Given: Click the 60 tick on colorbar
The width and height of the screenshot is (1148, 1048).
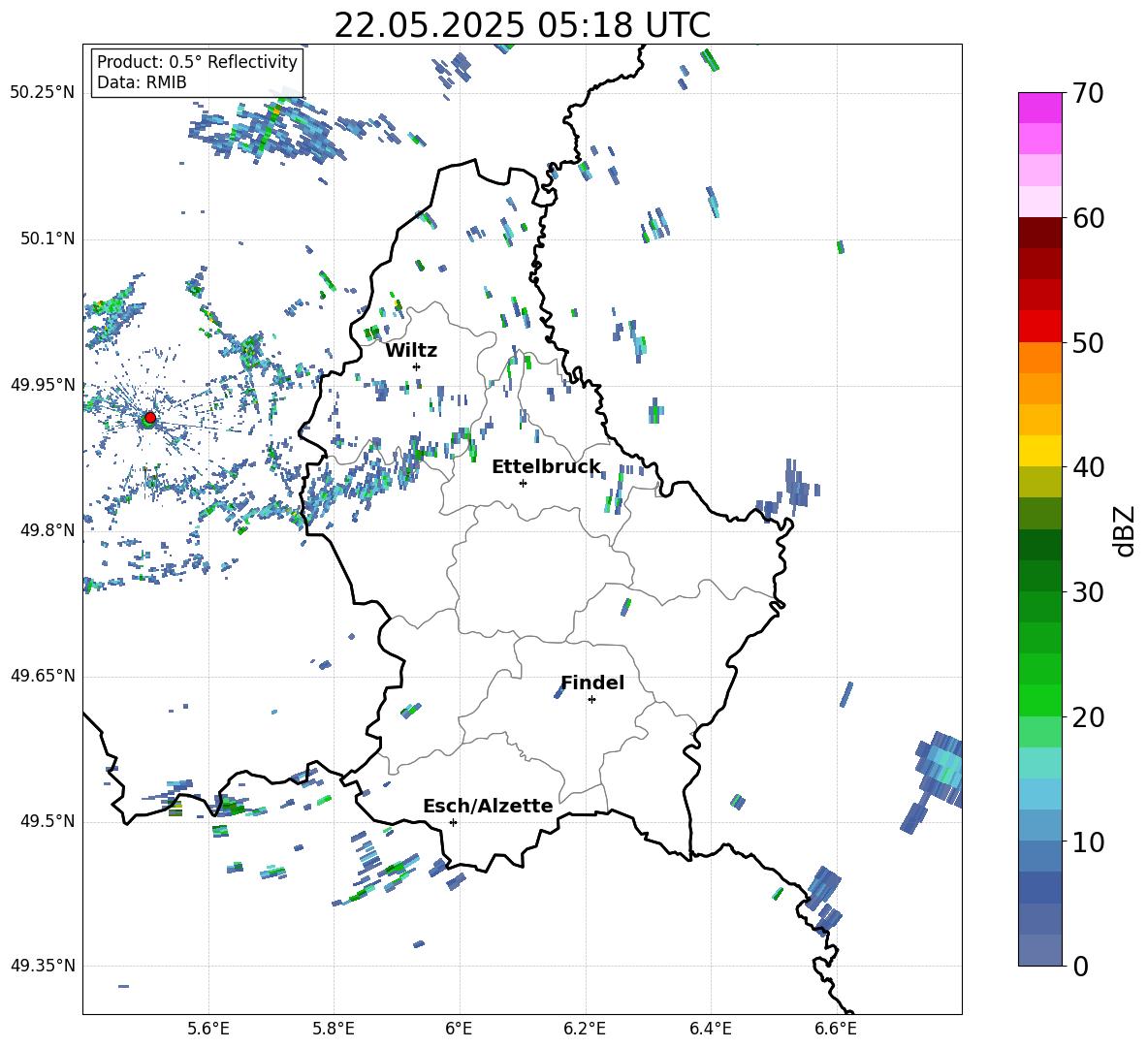Looking at the screenshot, I should tap(1088, 218).
